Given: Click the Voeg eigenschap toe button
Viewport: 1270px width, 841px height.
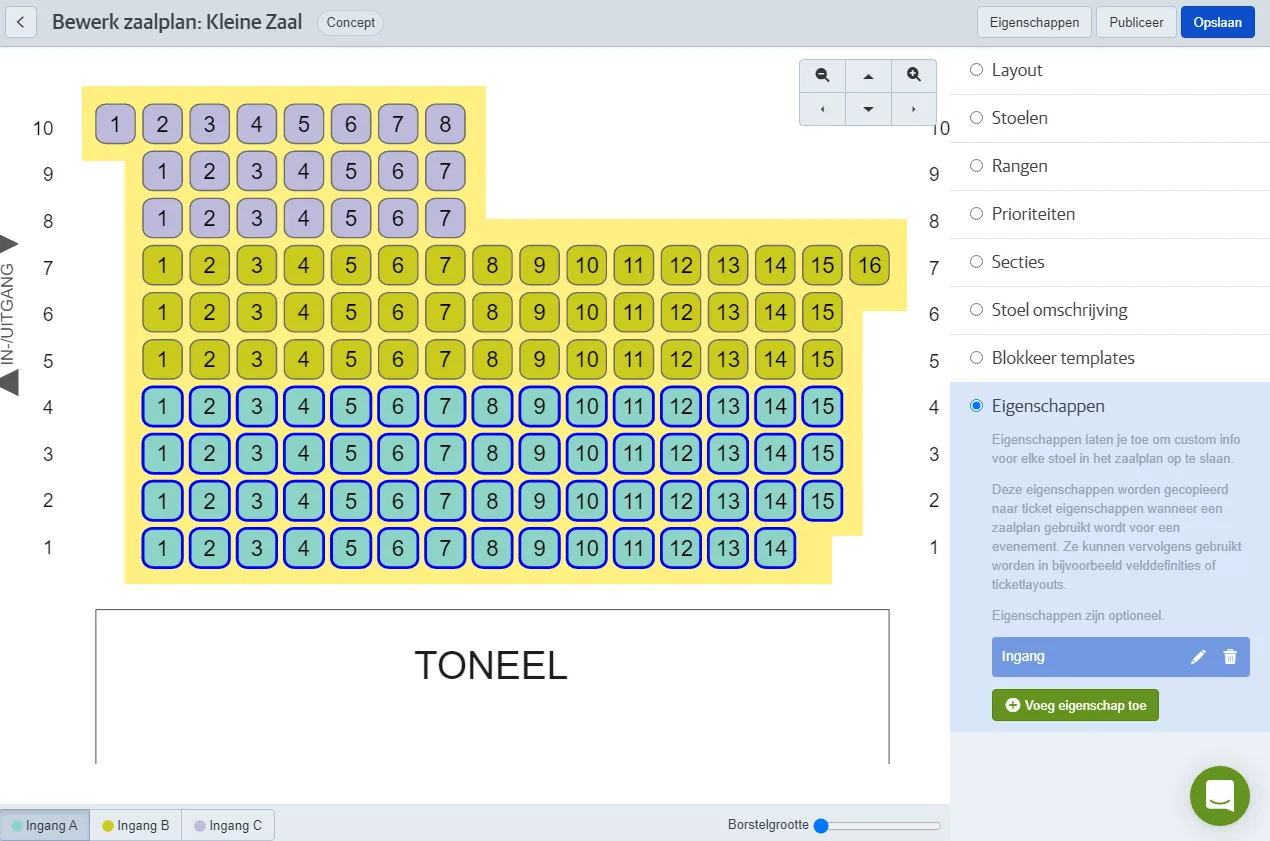Looking at the screenshot, I should [1075, 705].
